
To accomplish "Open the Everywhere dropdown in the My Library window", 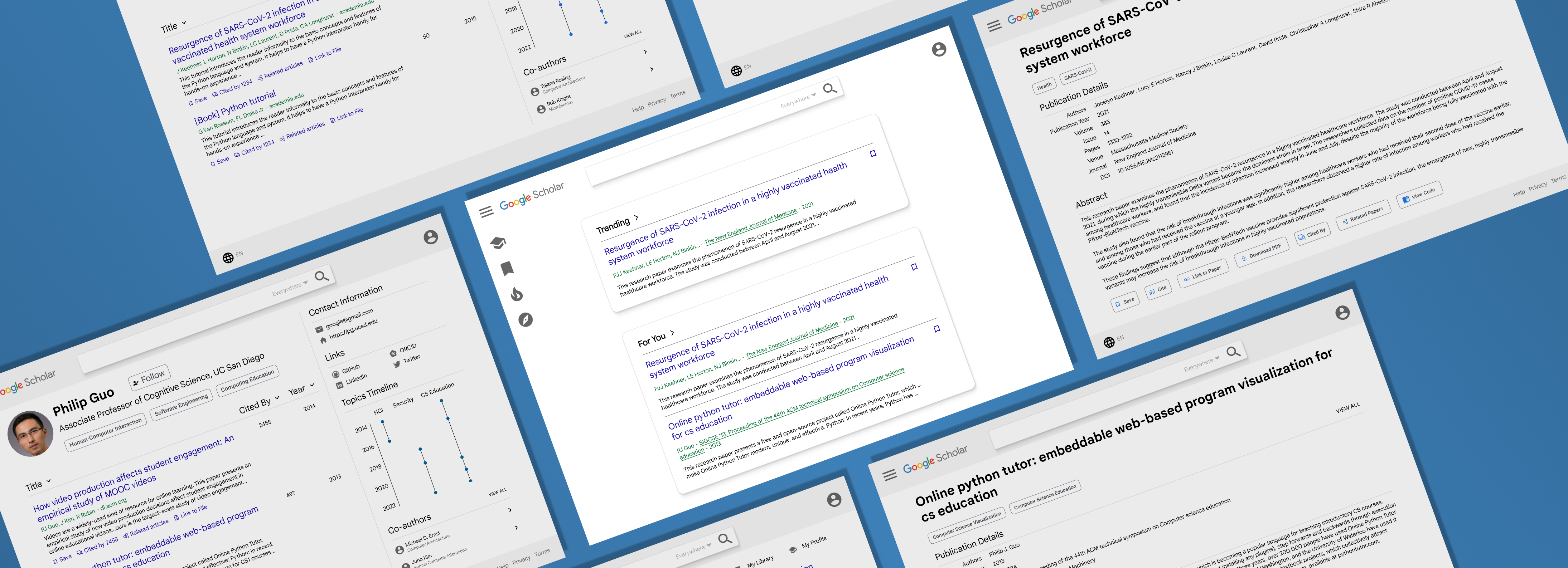I will click(x=693, y=552).
